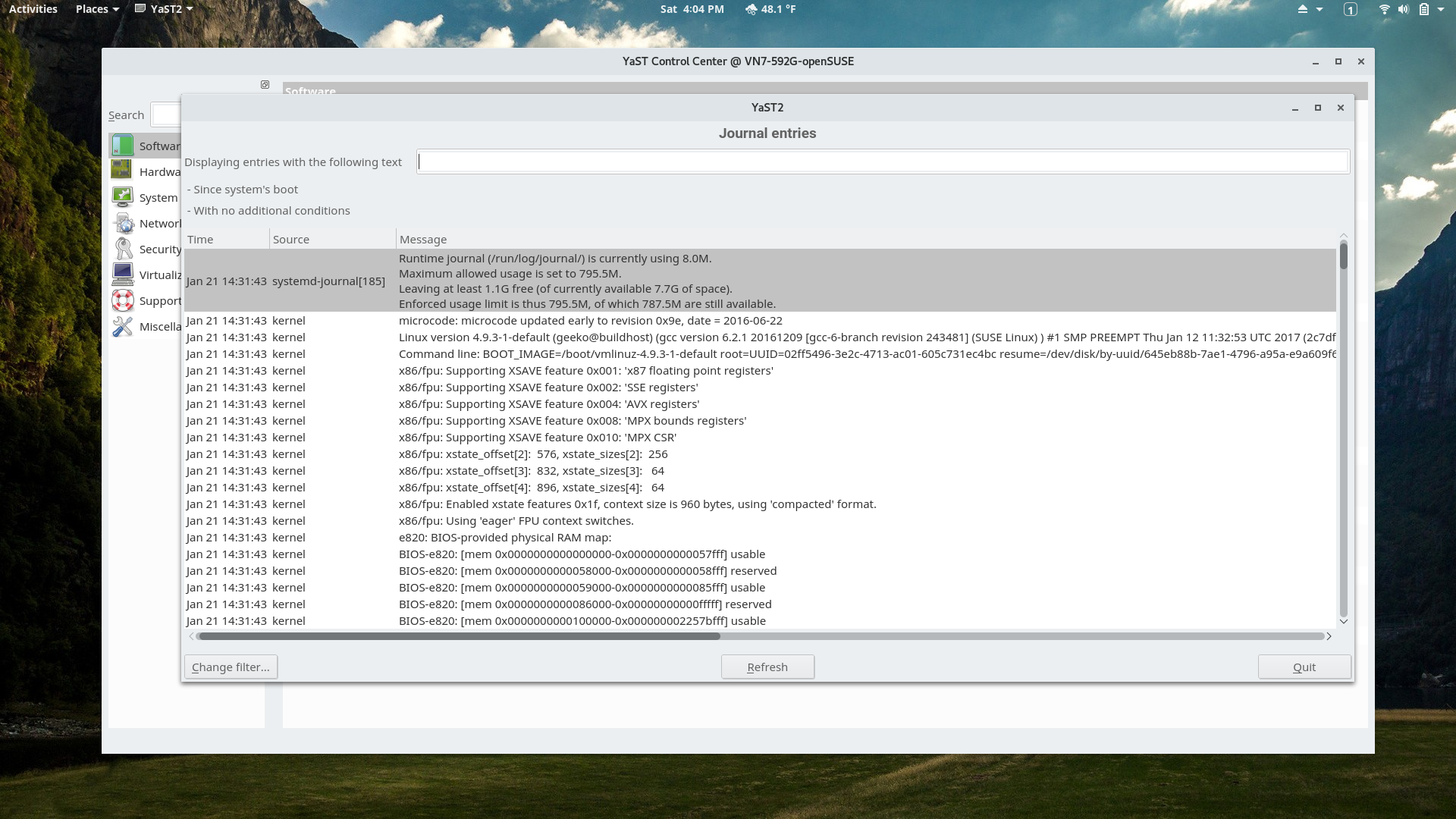Click weather indicator icon in top bar

pyautogui.click(x=751, y=9)
